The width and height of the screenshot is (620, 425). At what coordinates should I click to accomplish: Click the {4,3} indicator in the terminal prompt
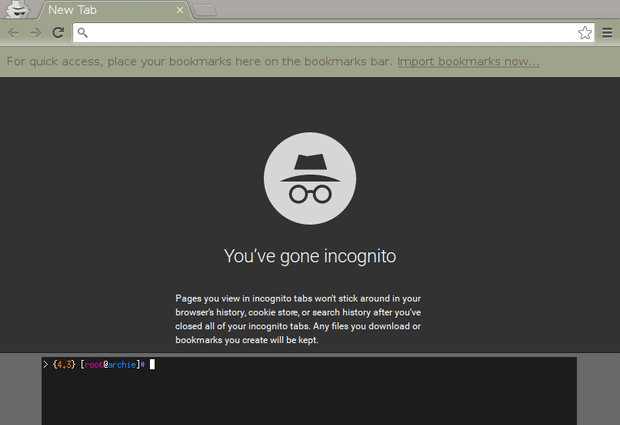pos(63,365)
